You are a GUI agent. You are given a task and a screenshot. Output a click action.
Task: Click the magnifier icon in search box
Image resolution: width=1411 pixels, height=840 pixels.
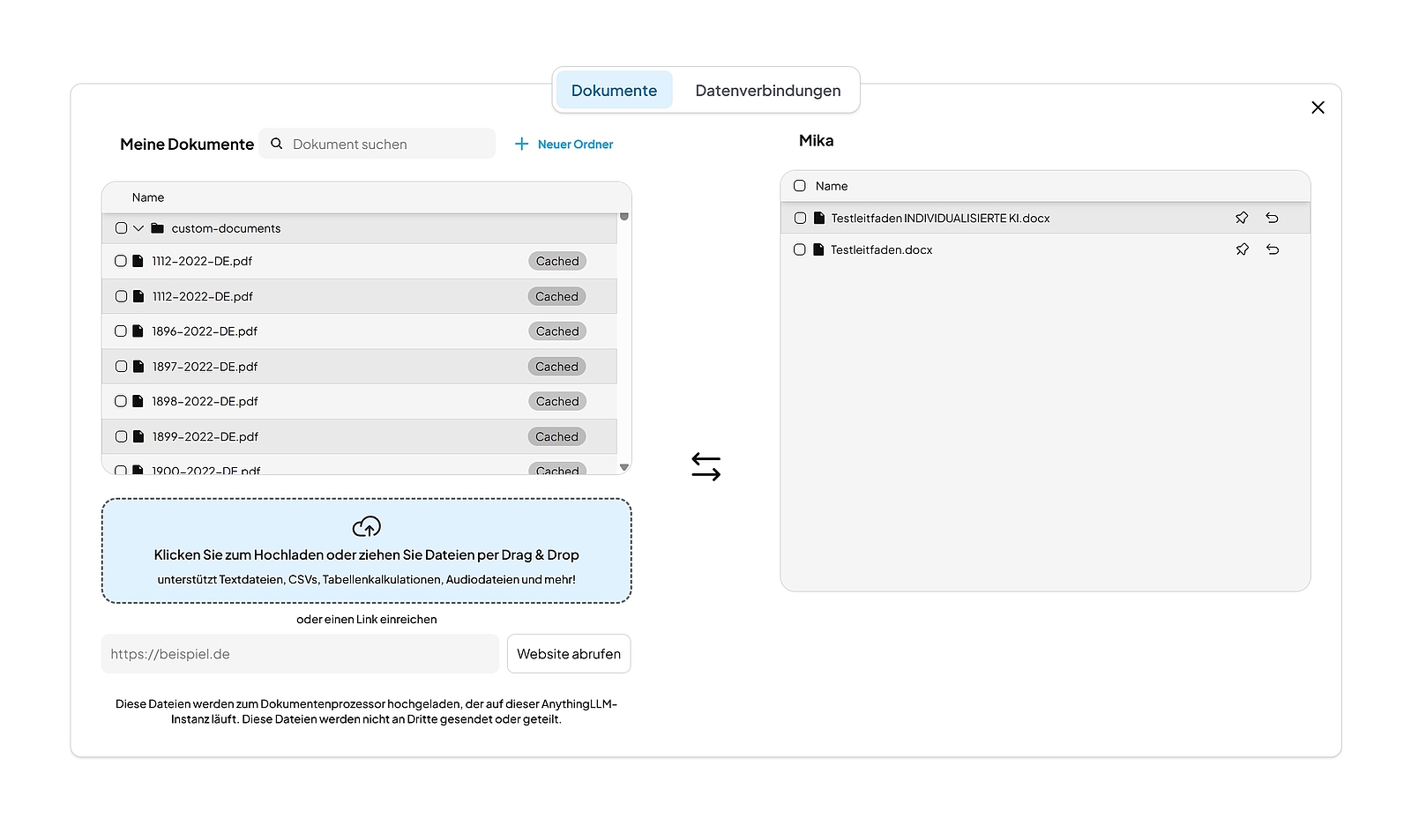[276, 144]
